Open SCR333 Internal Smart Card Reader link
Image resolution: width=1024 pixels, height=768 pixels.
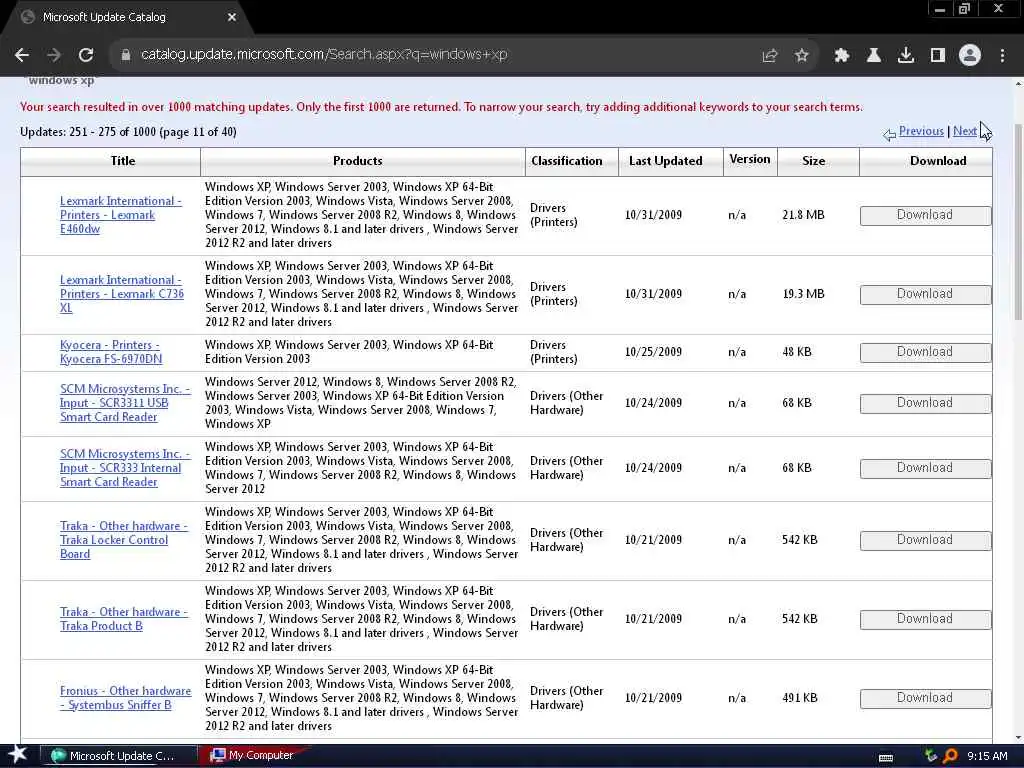click(x=125, y=468)
